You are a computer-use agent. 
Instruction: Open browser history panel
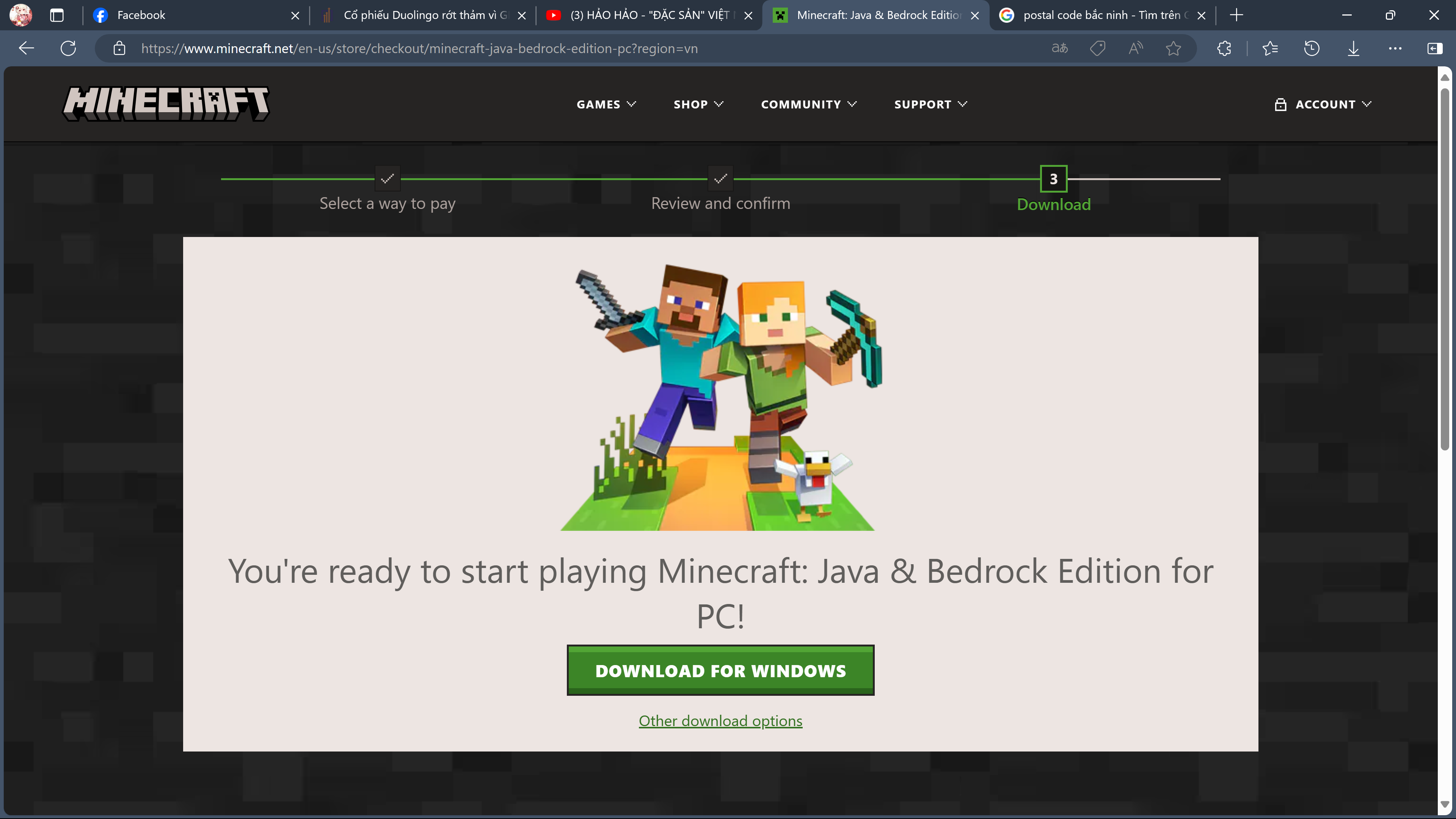[1312, 49]
